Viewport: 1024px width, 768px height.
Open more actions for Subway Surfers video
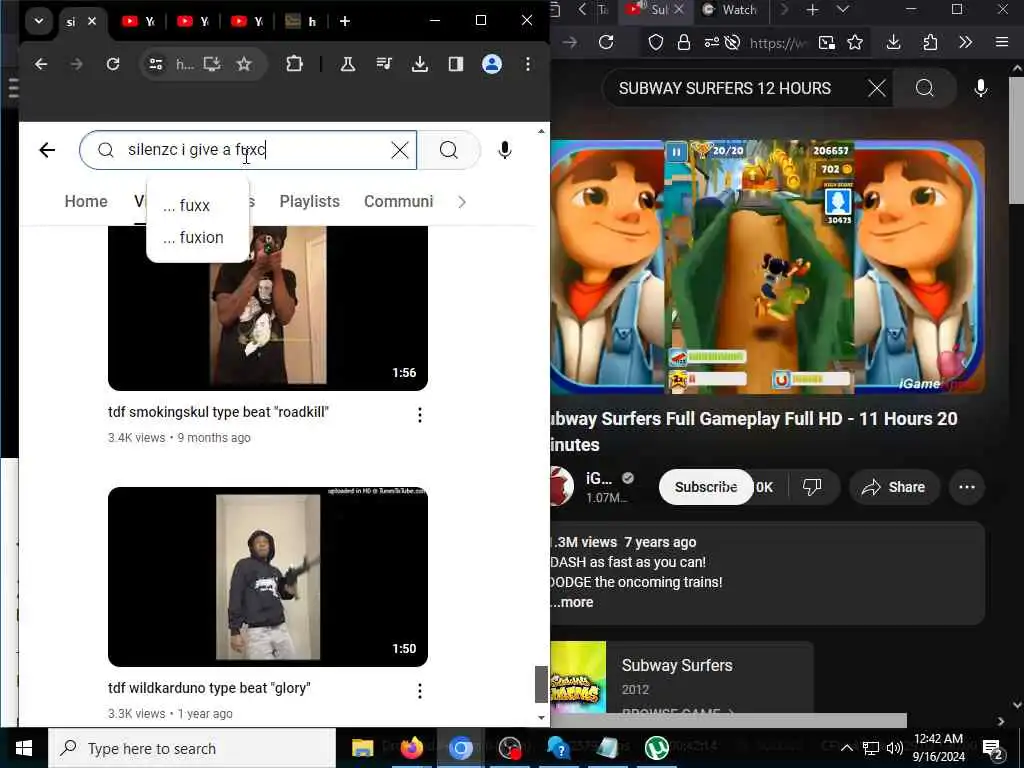(967, 487)
